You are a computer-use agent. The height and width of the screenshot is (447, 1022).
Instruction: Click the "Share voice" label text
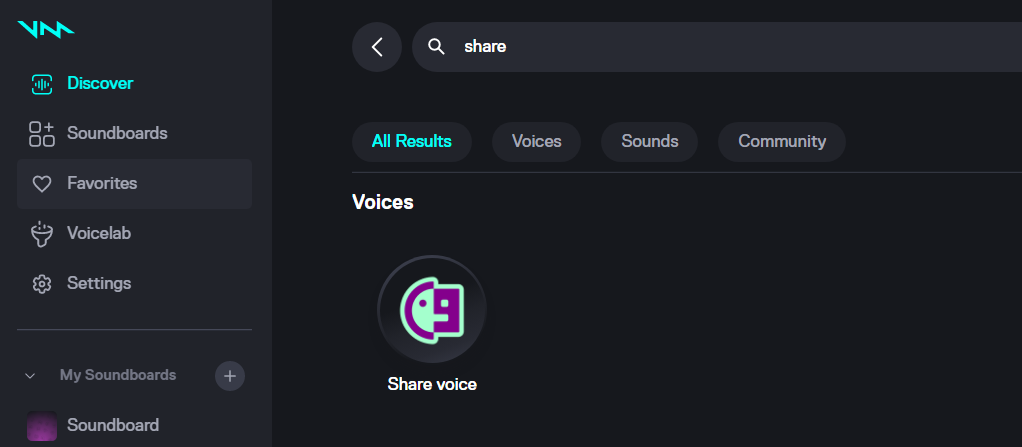(432, 384)
